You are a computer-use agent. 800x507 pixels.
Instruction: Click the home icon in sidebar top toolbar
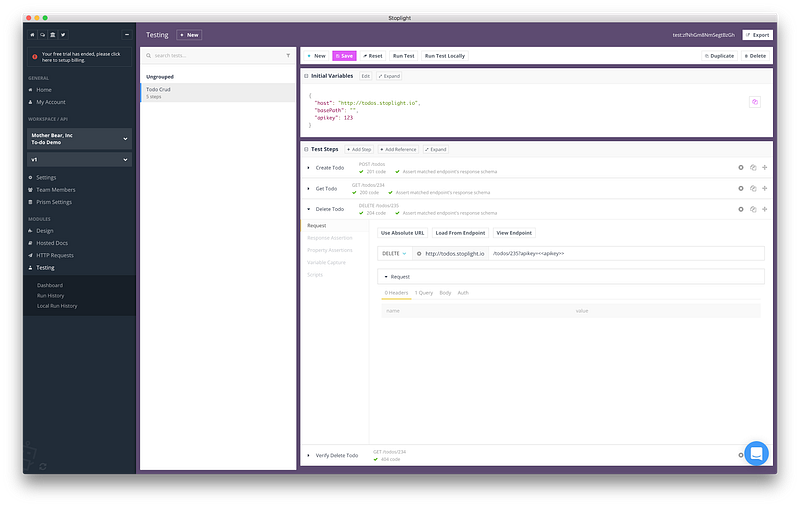coord(32,35)
